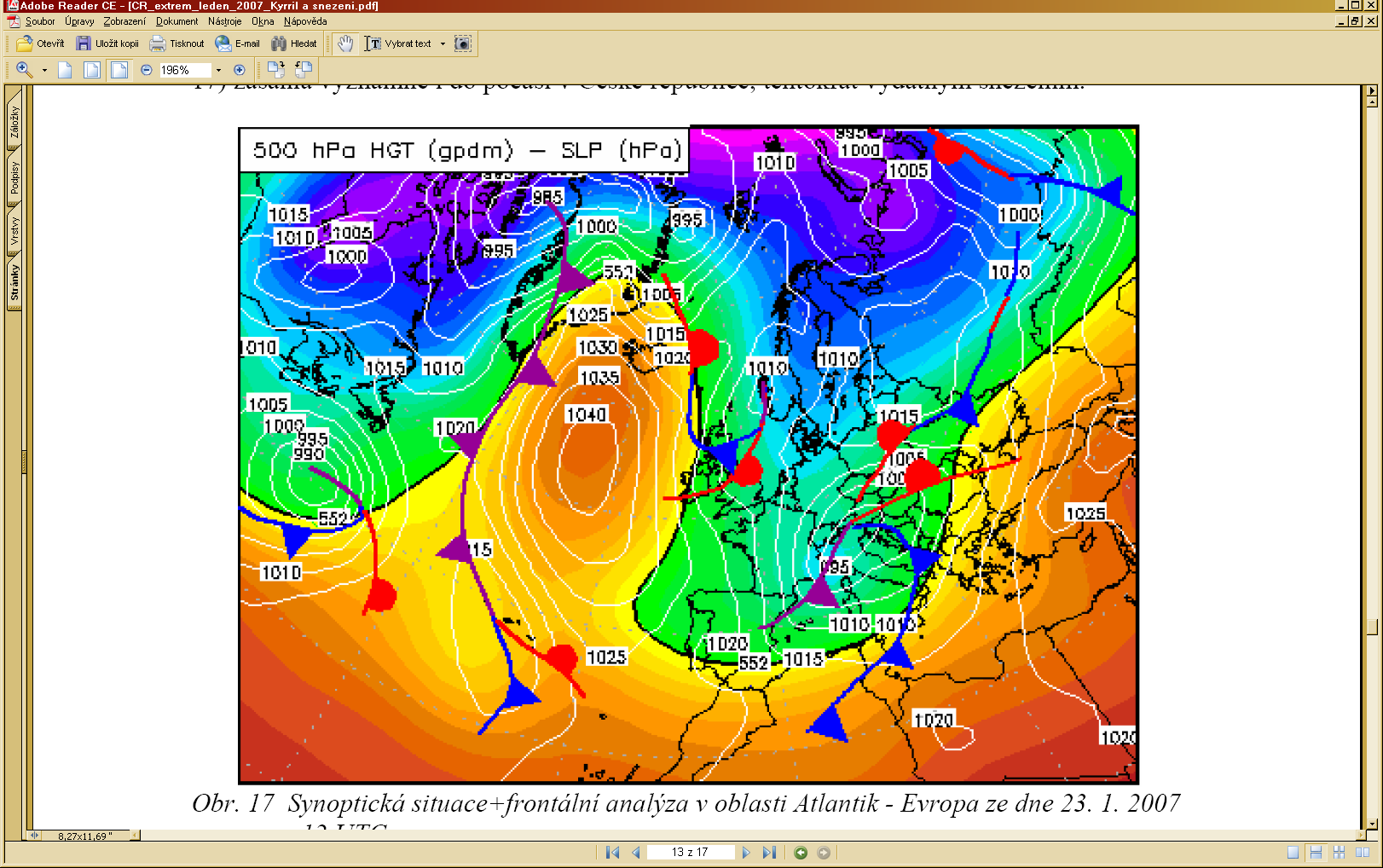
Task: Click the page number field 13 z 17
Action: 690,853
